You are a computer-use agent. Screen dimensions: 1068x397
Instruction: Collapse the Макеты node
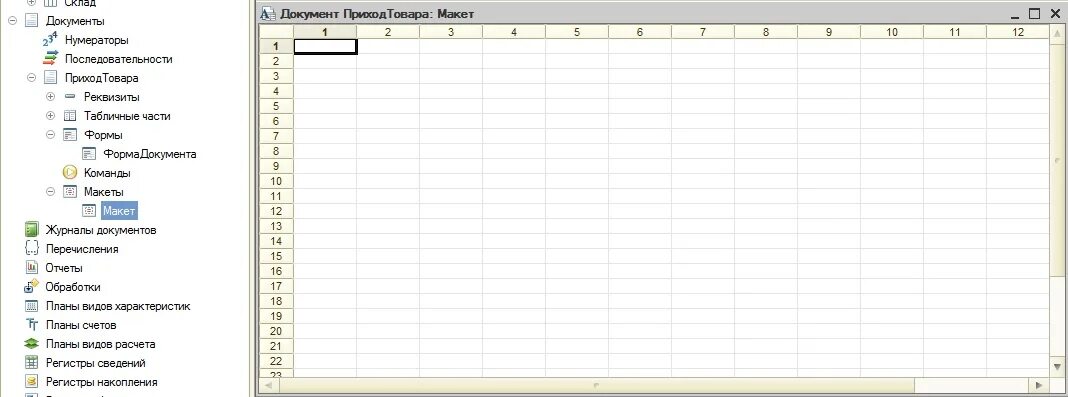click(50, 192)
